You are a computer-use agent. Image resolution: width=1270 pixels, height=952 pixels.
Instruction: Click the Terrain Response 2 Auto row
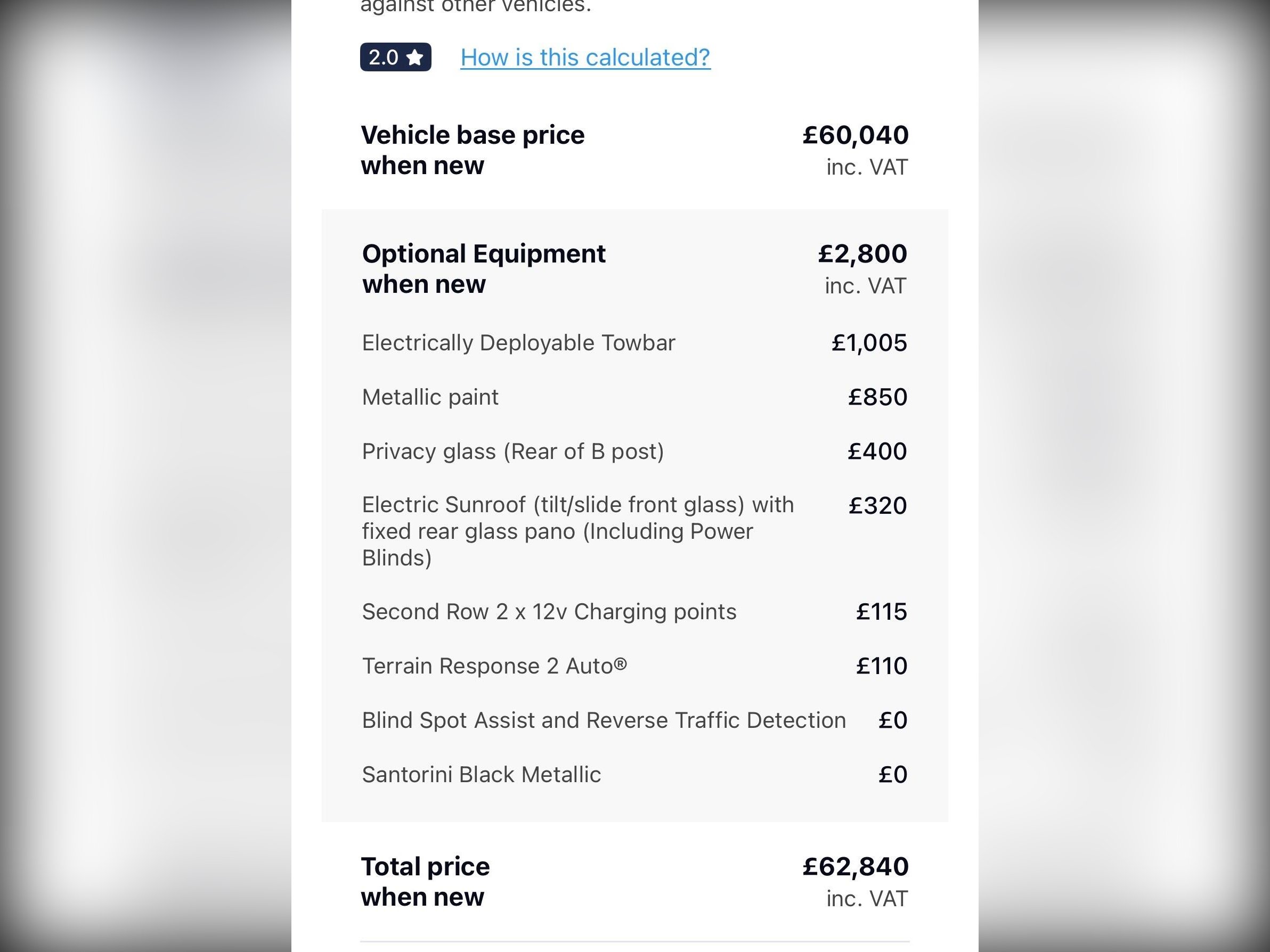[494, 666]
